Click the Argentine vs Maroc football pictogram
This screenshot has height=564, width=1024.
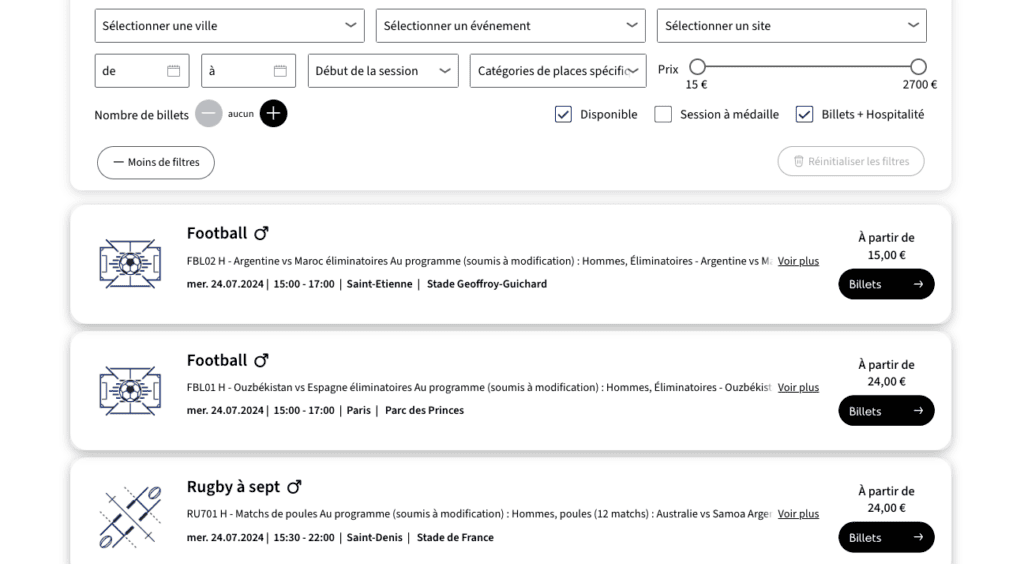coord(130,264)
